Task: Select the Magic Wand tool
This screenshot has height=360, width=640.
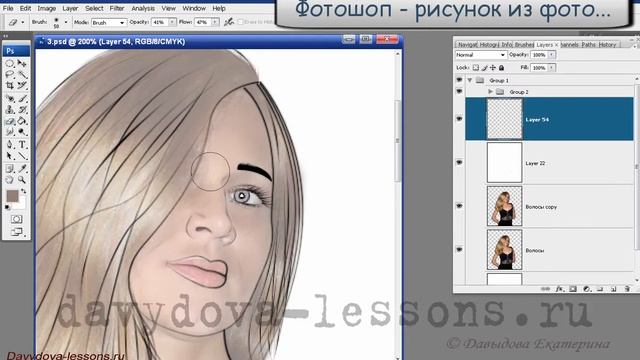Action: click(22, 75)
